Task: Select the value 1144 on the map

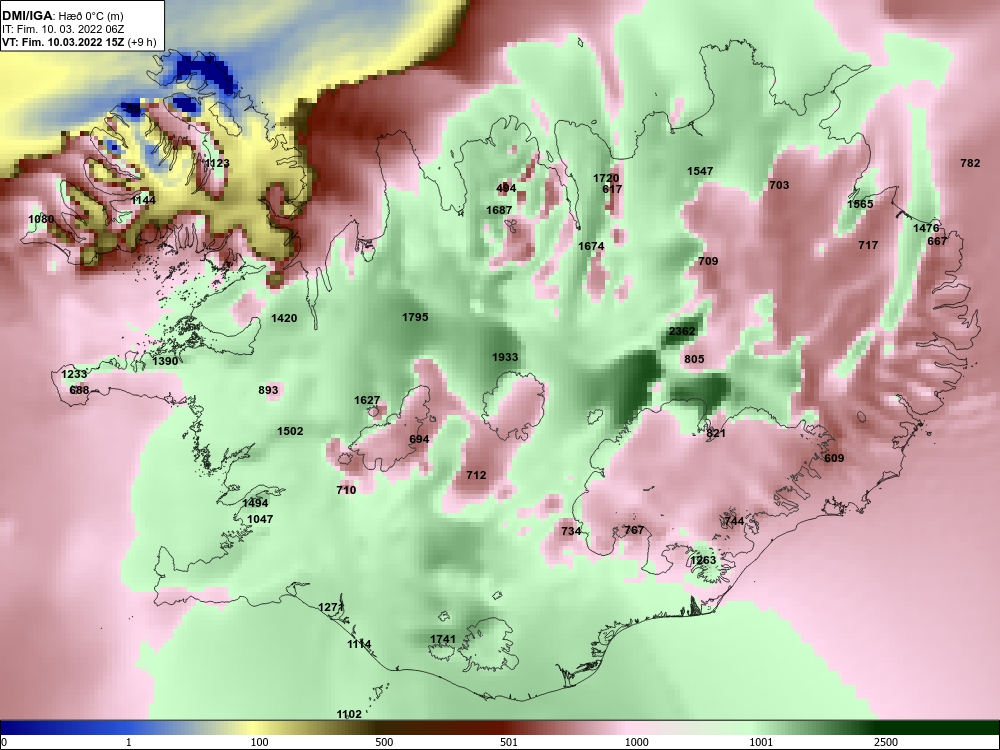Action: coord(143,200)
